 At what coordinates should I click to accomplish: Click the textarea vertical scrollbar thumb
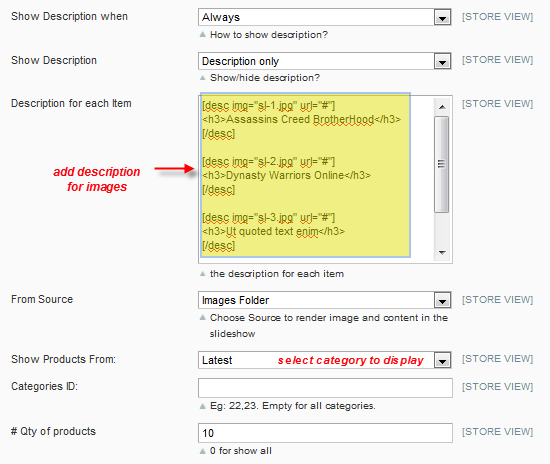click(442, 164)
